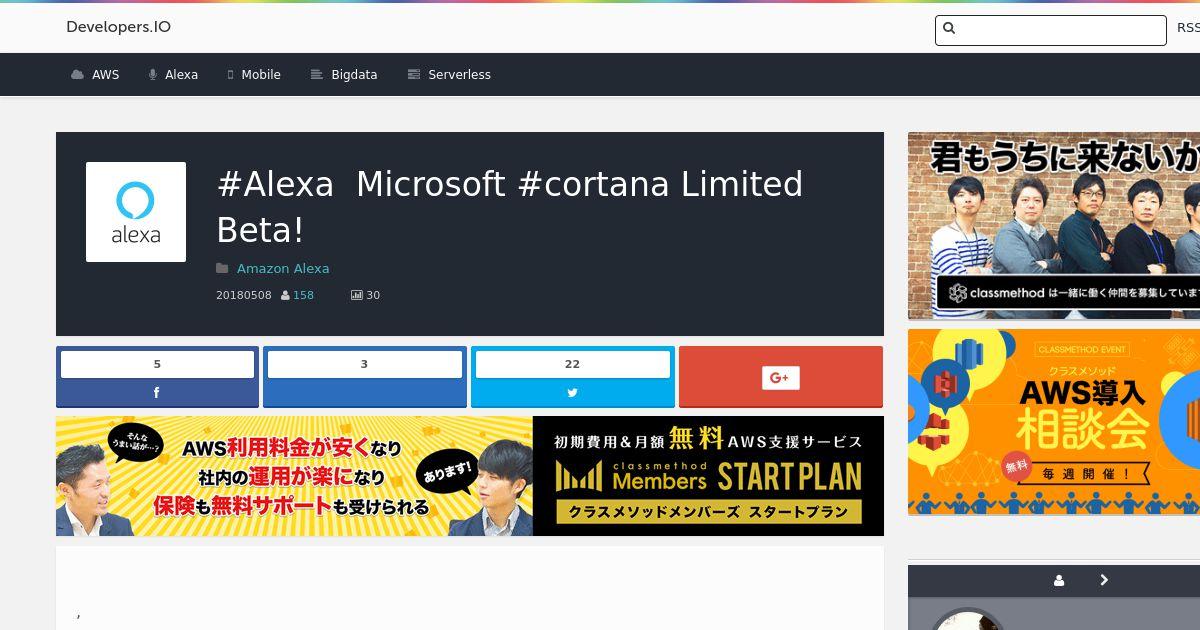Click the phone icon beside Mobile

pos(231,75)
